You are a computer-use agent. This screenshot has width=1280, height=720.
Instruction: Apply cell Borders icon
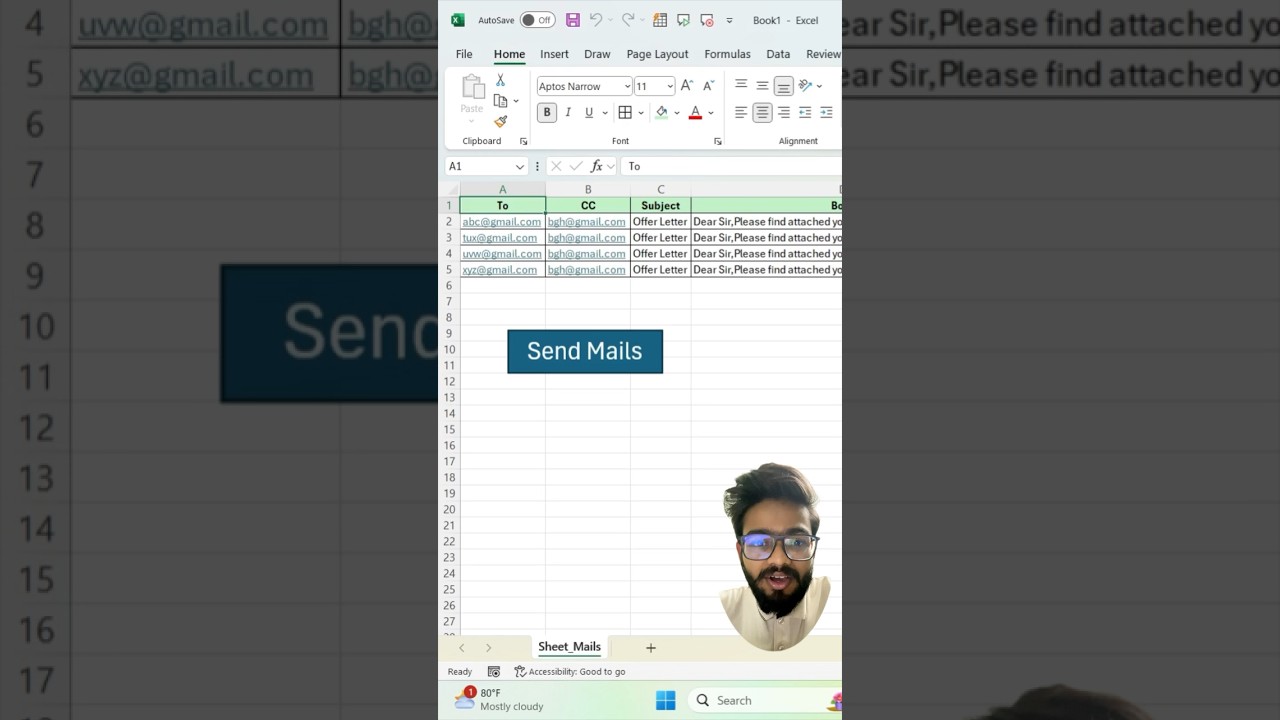[625, 113]
